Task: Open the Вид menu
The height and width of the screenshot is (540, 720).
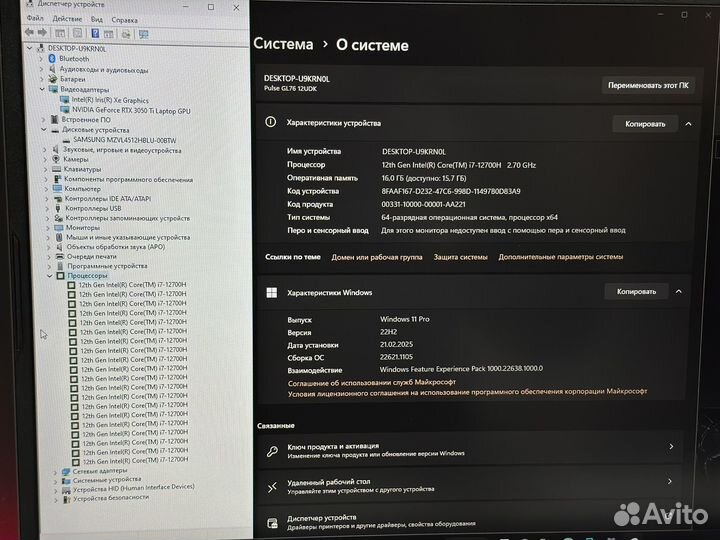Action: coord(96,19)
